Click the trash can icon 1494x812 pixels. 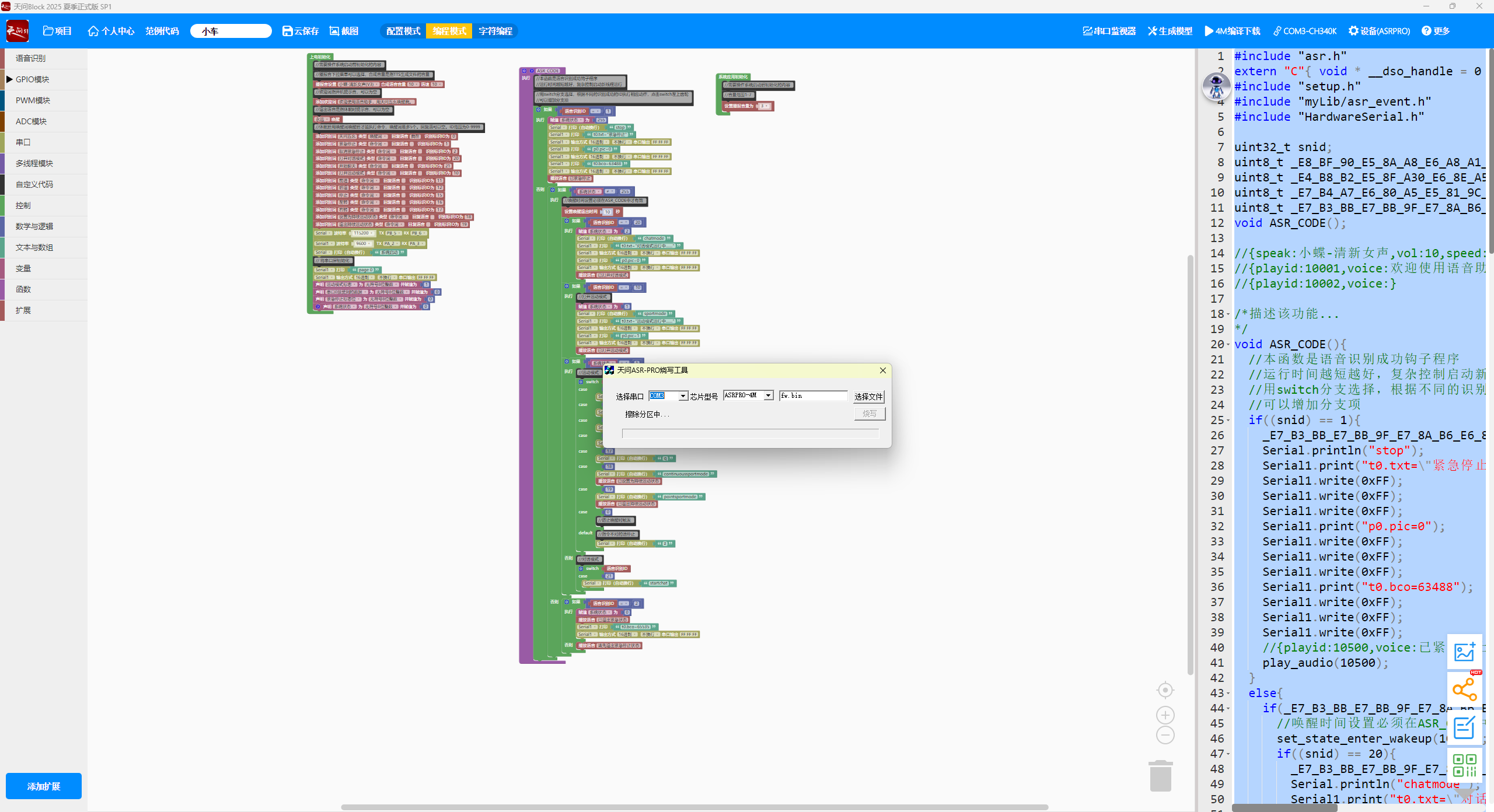(x=1160, y=776)
